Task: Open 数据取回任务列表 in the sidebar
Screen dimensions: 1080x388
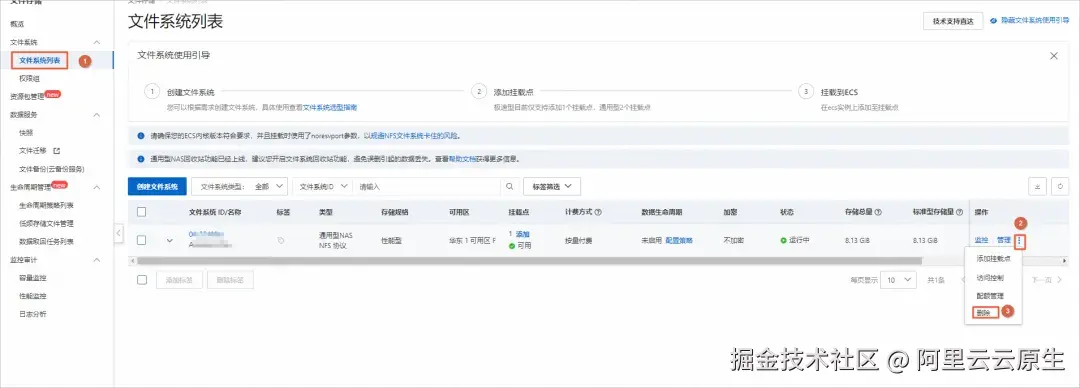Action: click(46, 241)
